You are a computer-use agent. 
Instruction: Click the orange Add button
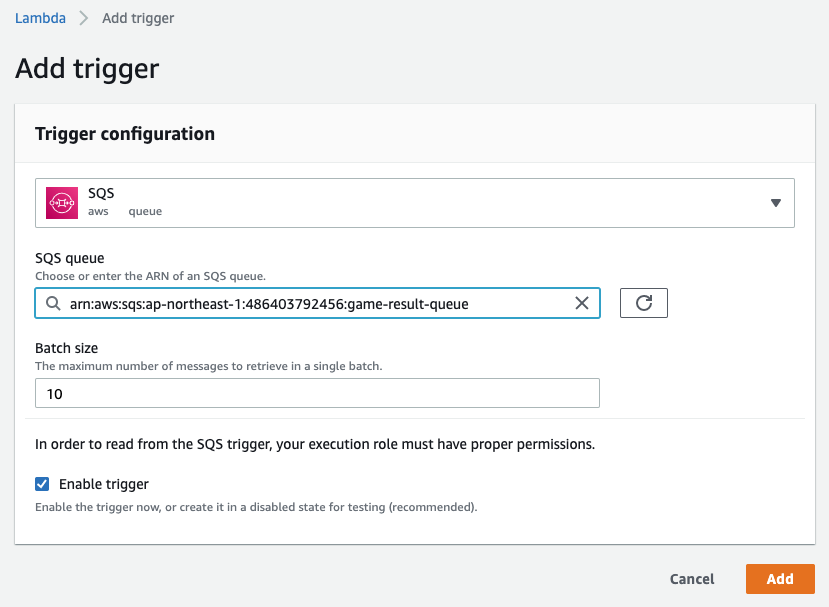(780, 579)
